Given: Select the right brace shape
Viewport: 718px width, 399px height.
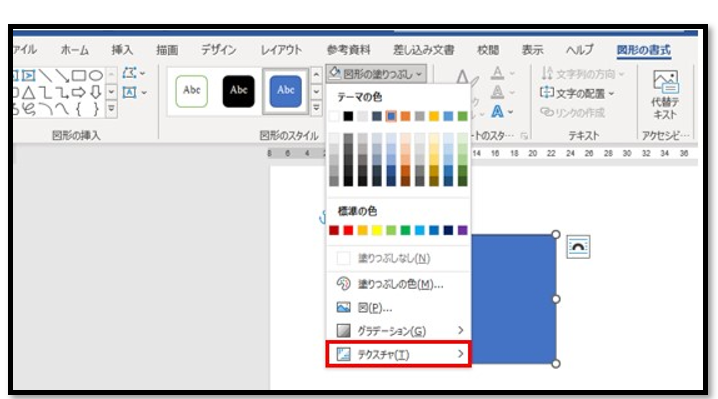Looking at the screenshot, I should [95, 109].
